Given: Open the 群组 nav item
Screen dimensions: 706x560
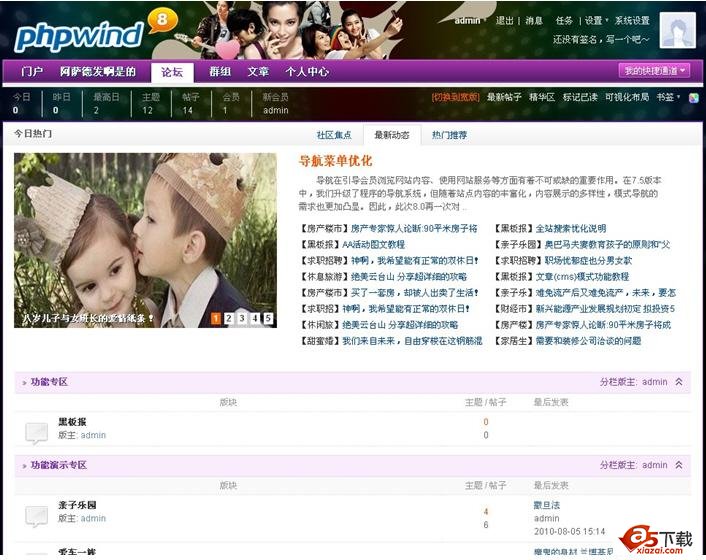Looking at the screenshot, I should 220,72.
